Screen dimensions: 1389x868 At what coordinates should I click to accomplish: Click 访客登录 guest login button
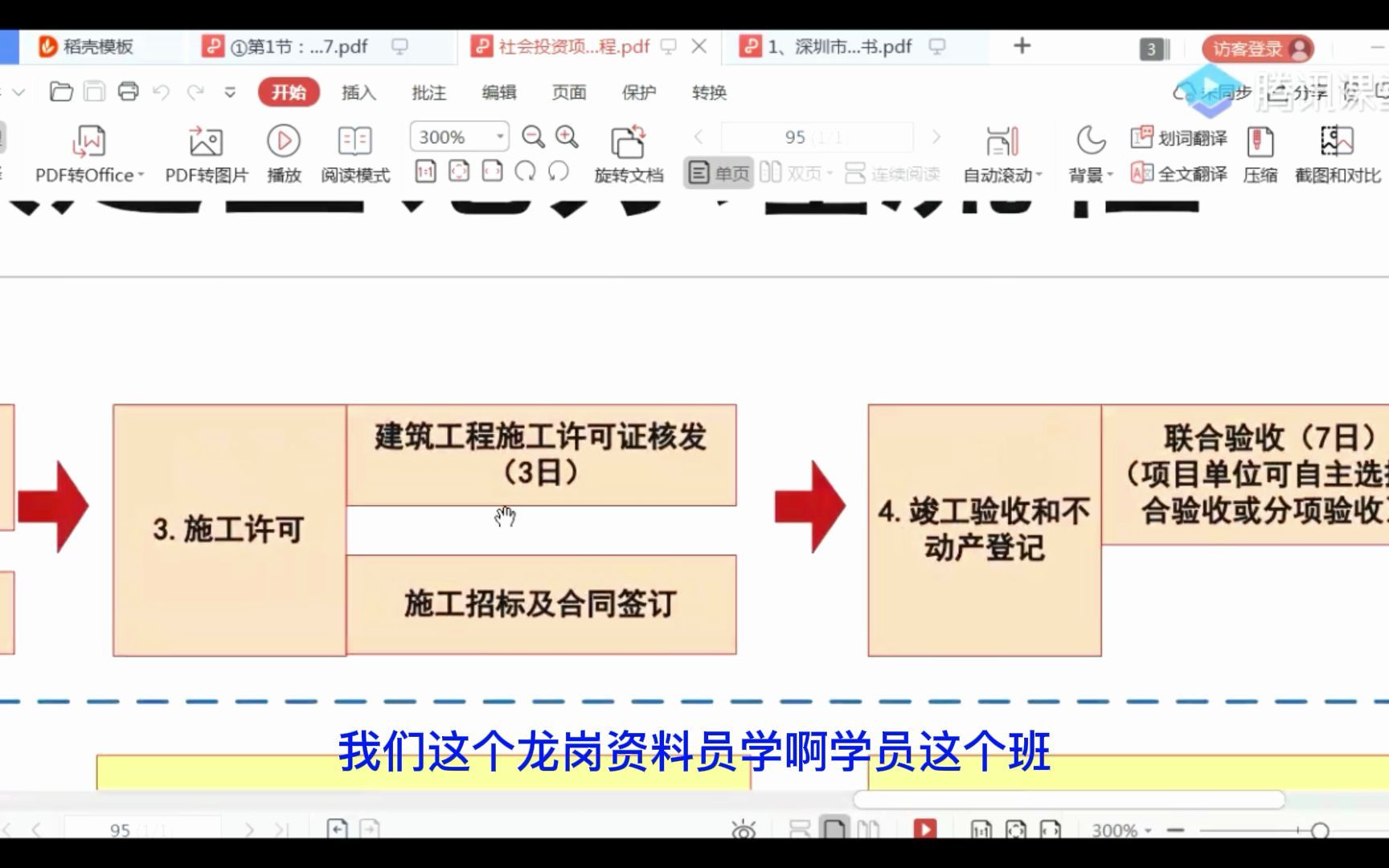point(1258,49)
